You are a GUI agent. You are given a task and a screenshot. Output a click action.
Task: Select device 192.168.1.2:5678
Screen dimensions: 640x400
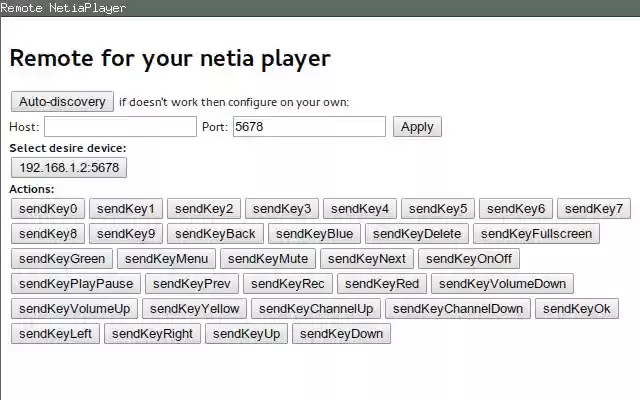pyautogui.click(x=69, y=168)
